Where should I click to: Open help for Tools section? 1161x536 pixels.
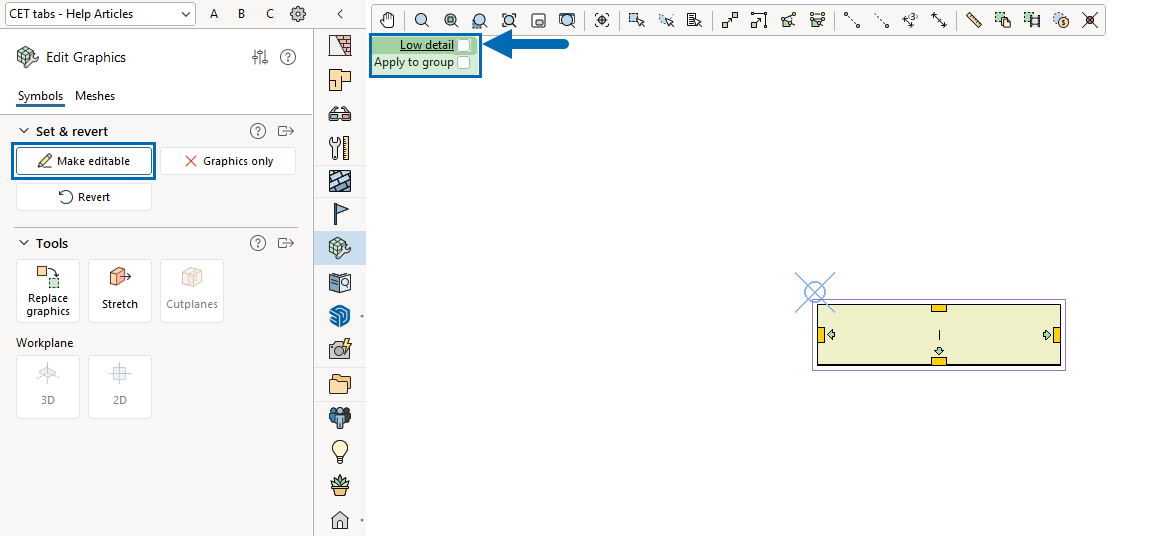click(258, 243)
